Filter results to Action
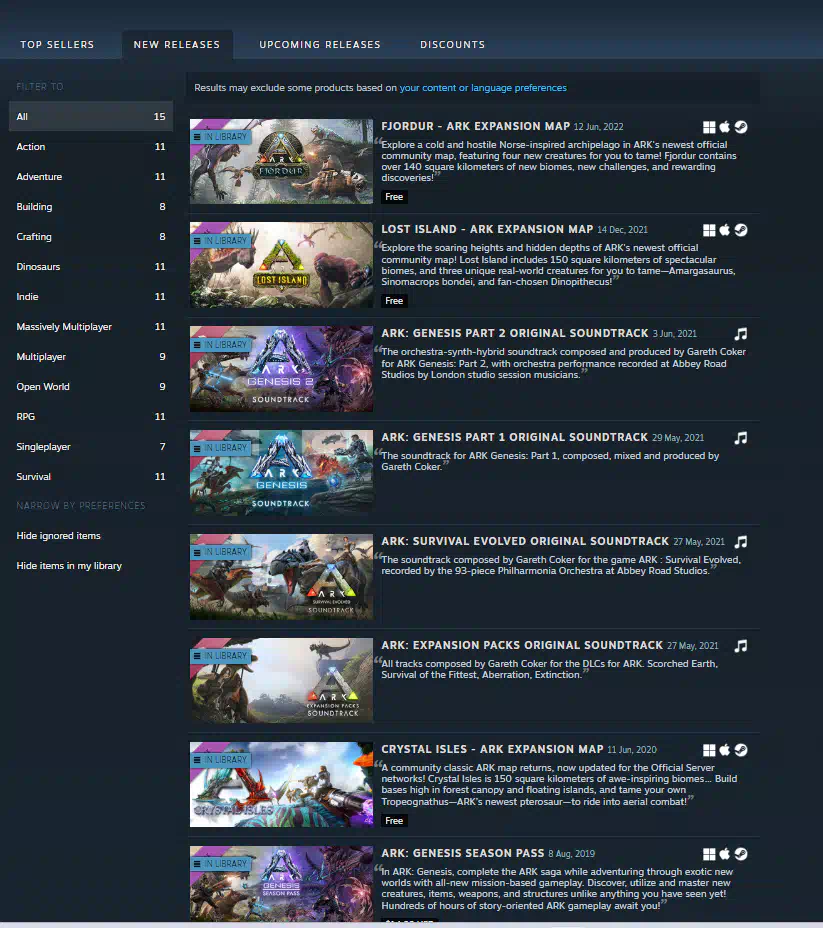Screen dimensions: 823x928 pos(91,147)
